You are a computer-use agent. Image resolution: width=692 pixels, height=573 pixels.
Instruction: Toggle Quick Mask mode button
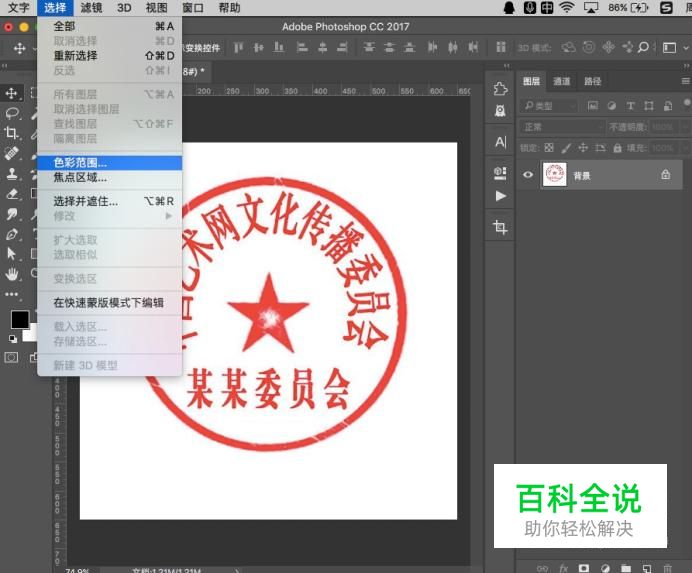[x=11, y=357]
